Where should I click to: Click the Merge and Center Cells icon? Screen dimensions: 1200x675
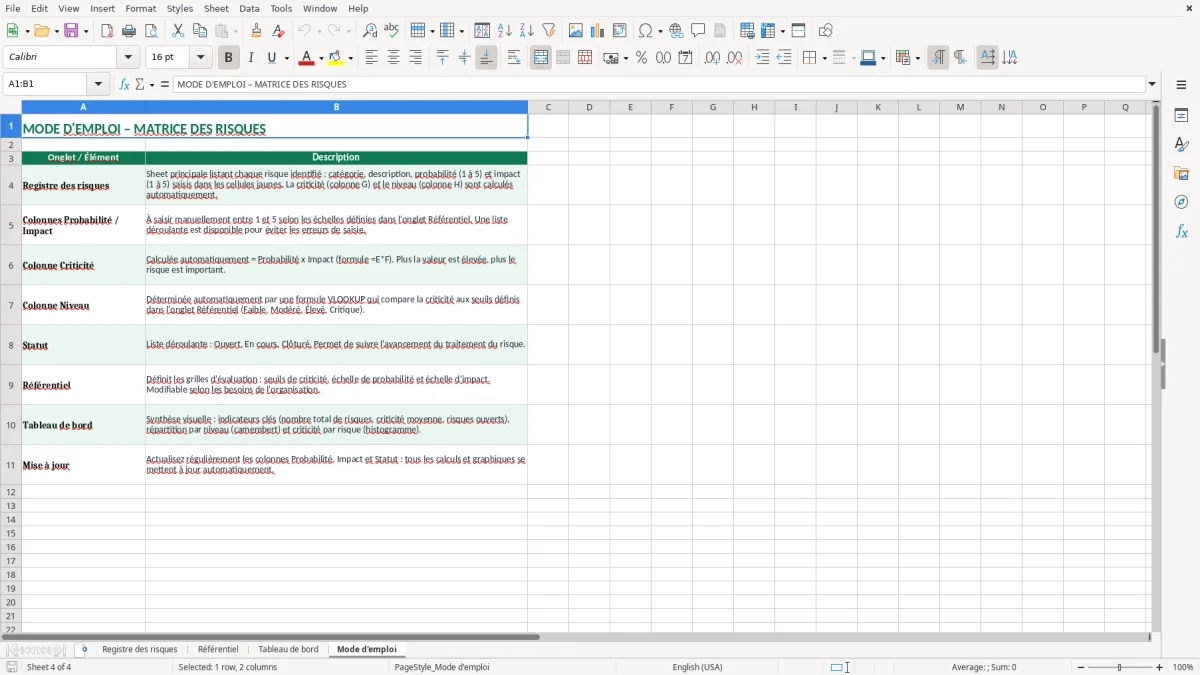click(541, 58)
